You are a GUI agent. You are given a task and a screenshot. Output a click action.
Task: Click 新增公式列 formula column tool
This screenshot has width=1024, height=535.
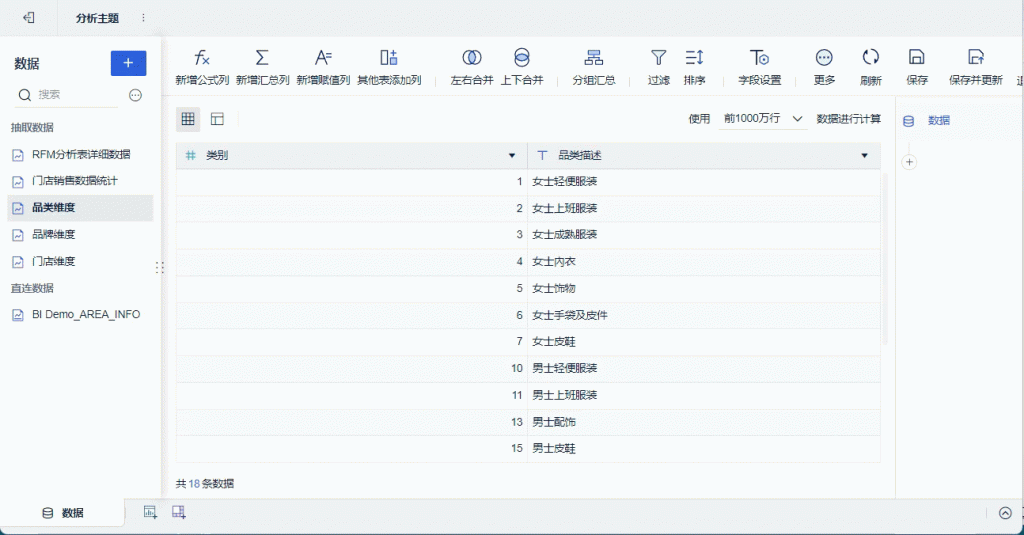[202, 67]
